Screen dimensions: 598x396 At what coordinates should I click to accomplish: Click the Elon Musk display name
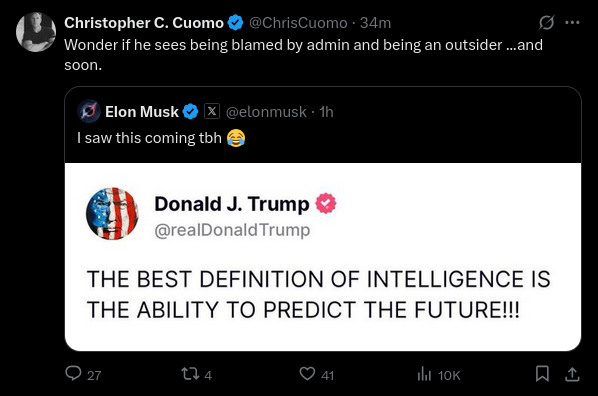click(x=142, y=112)
